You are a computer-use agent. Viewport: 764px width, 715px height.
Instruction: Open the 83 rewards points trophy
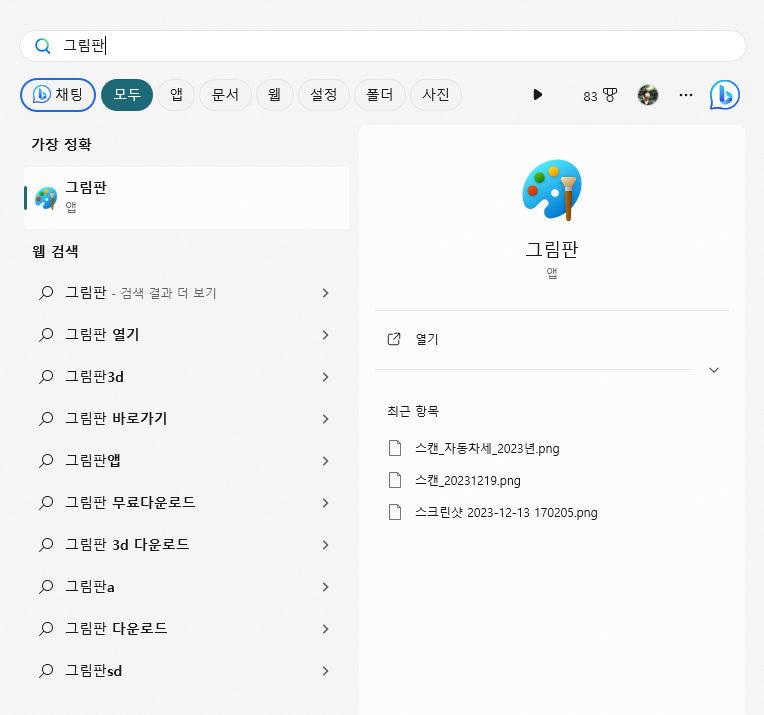tap(600, 96)
